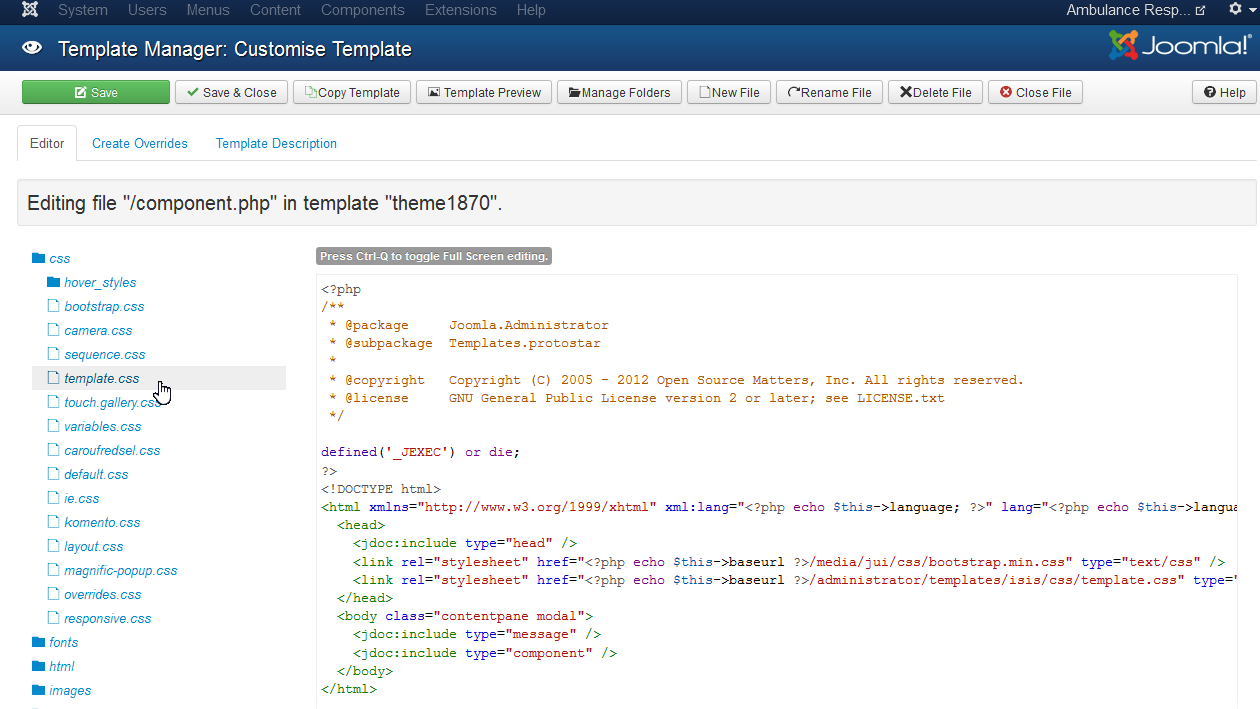Click Delete File button
The image size is (1260, 709).
935,92
